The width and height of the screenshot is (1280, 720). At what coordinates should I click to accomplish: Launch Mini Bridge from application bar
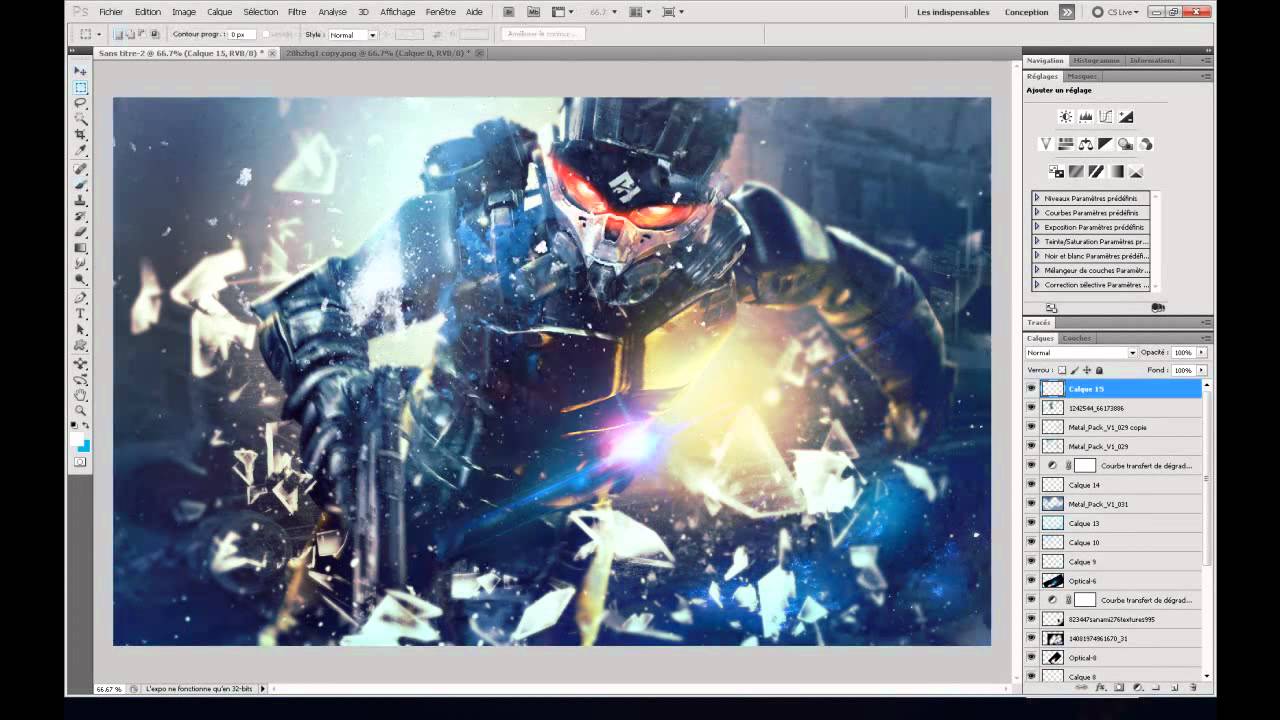533,12
